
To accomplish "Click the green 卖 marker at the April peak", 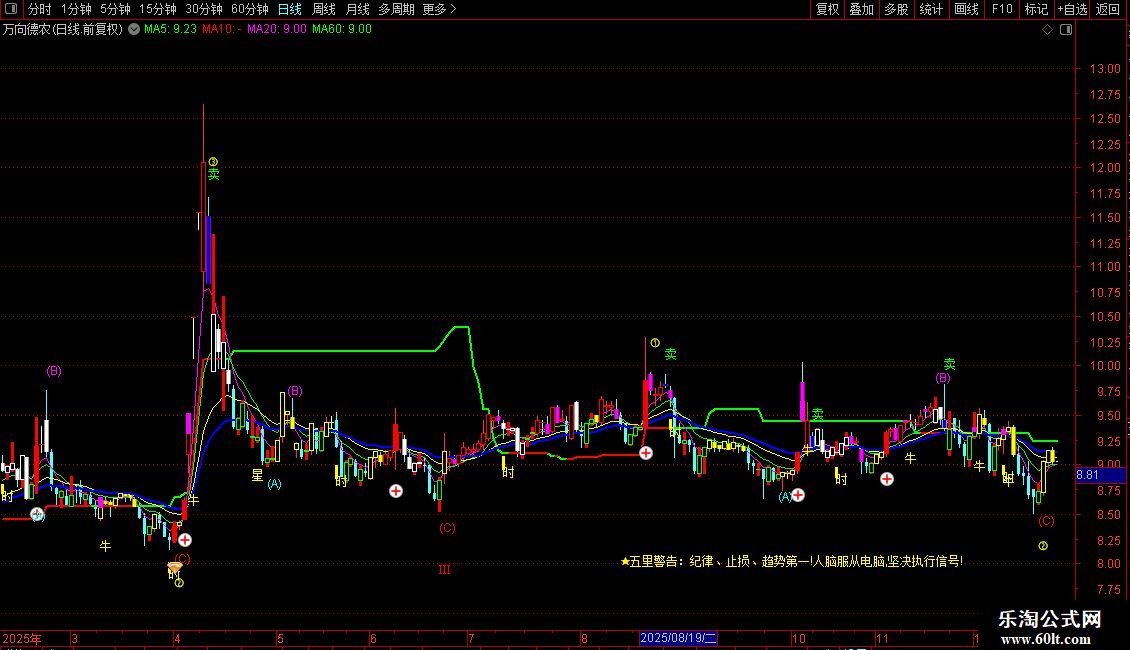I will pyautogui.click(x=213, y=174).
